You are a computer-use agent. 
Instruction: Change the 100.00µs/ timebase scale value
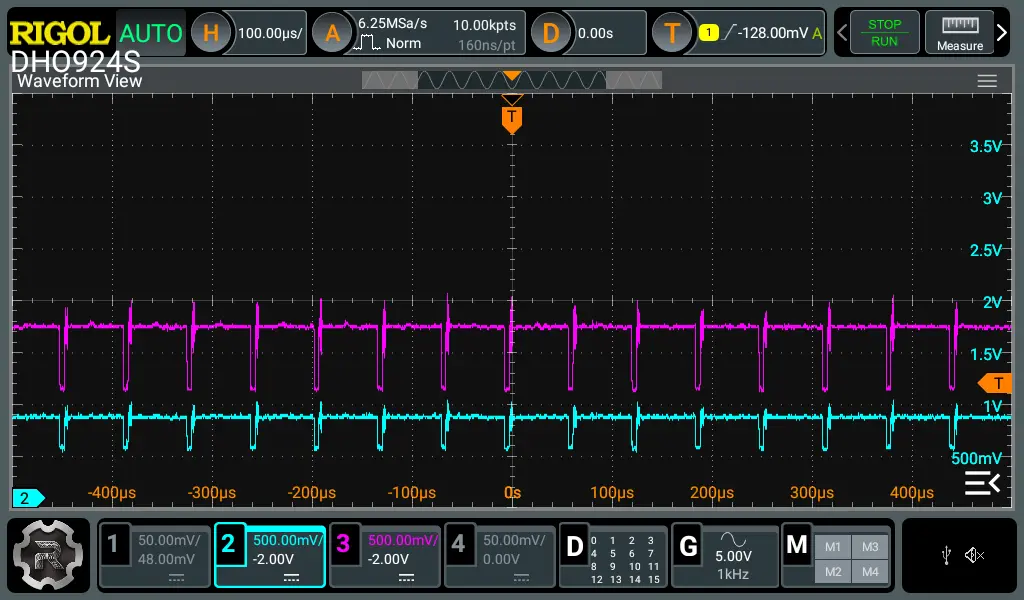(270, 33)
